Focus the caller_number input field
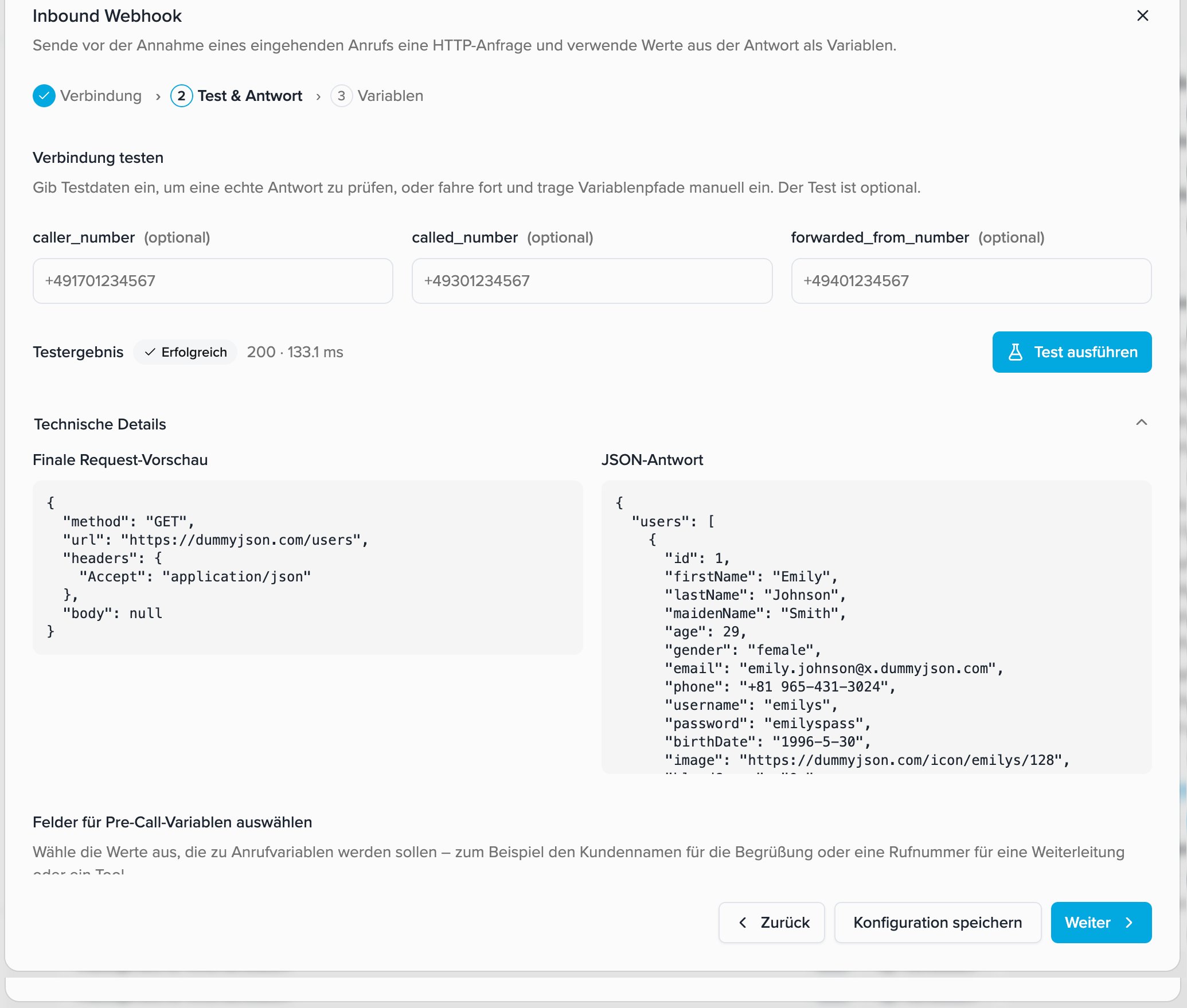The height and width of the screenshot is (1008, 1187). (213, 281)
